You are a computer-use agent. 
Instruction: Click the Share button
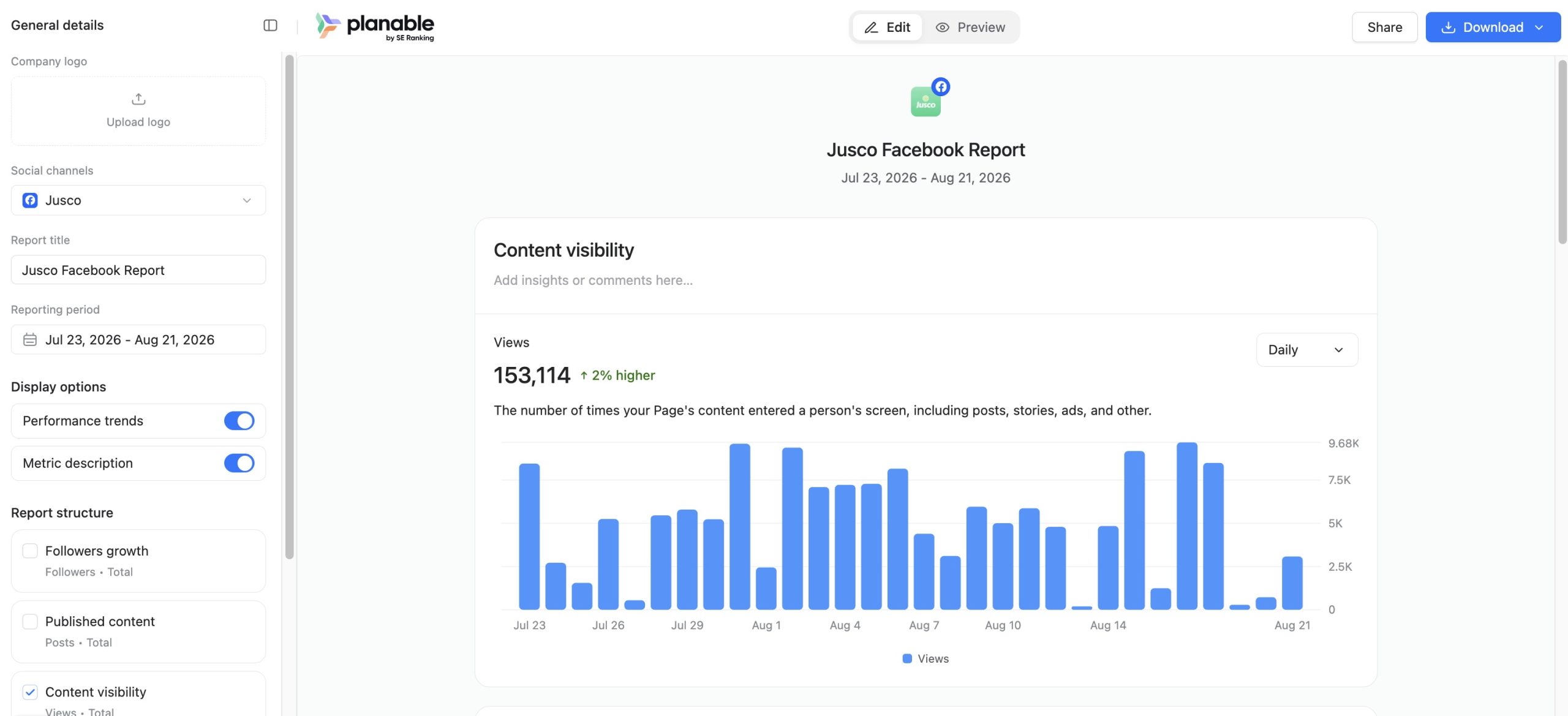coord(1384,28)
